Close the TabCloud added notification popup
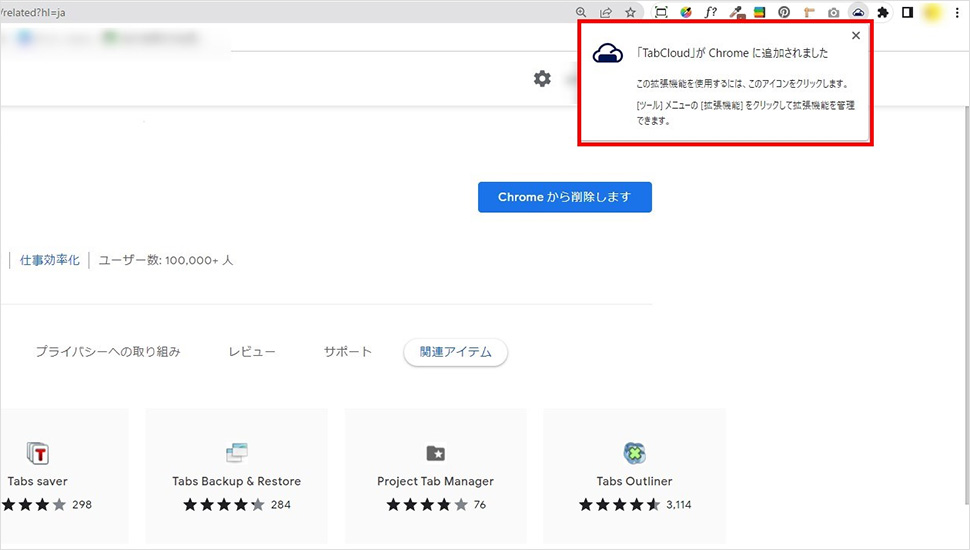 (x=856, y=35)
